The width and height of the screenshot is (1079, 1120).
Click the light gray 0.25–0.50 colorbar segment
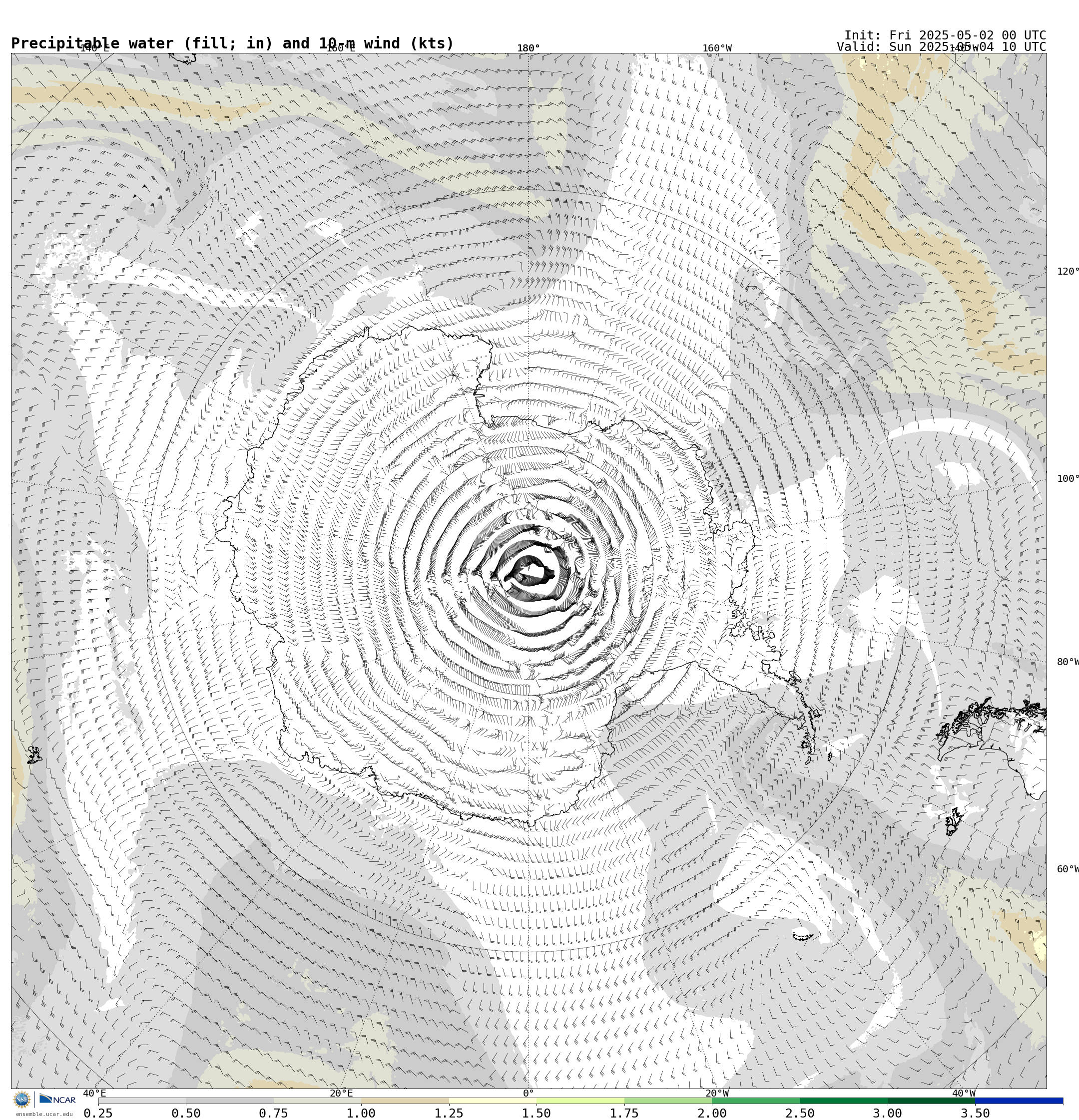pyautogui.click(x=142, y=1101)
